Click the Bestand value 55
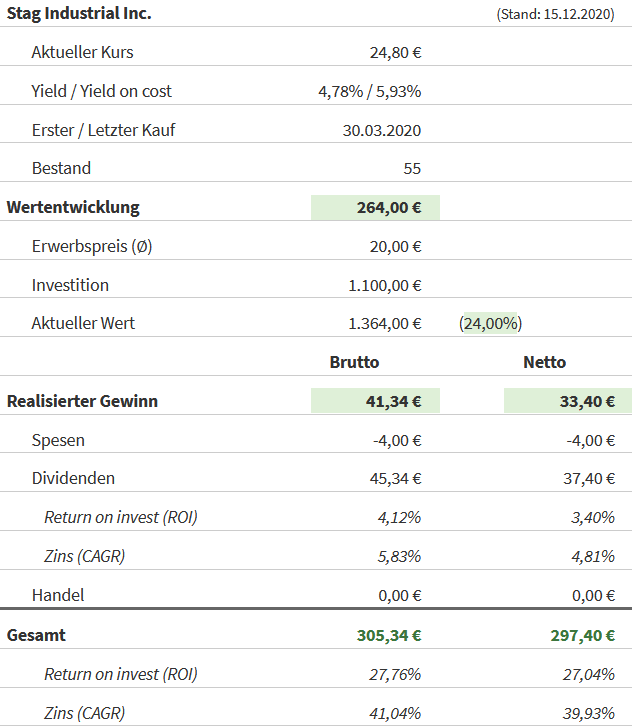The image size is (632, 726). [412, 168]
